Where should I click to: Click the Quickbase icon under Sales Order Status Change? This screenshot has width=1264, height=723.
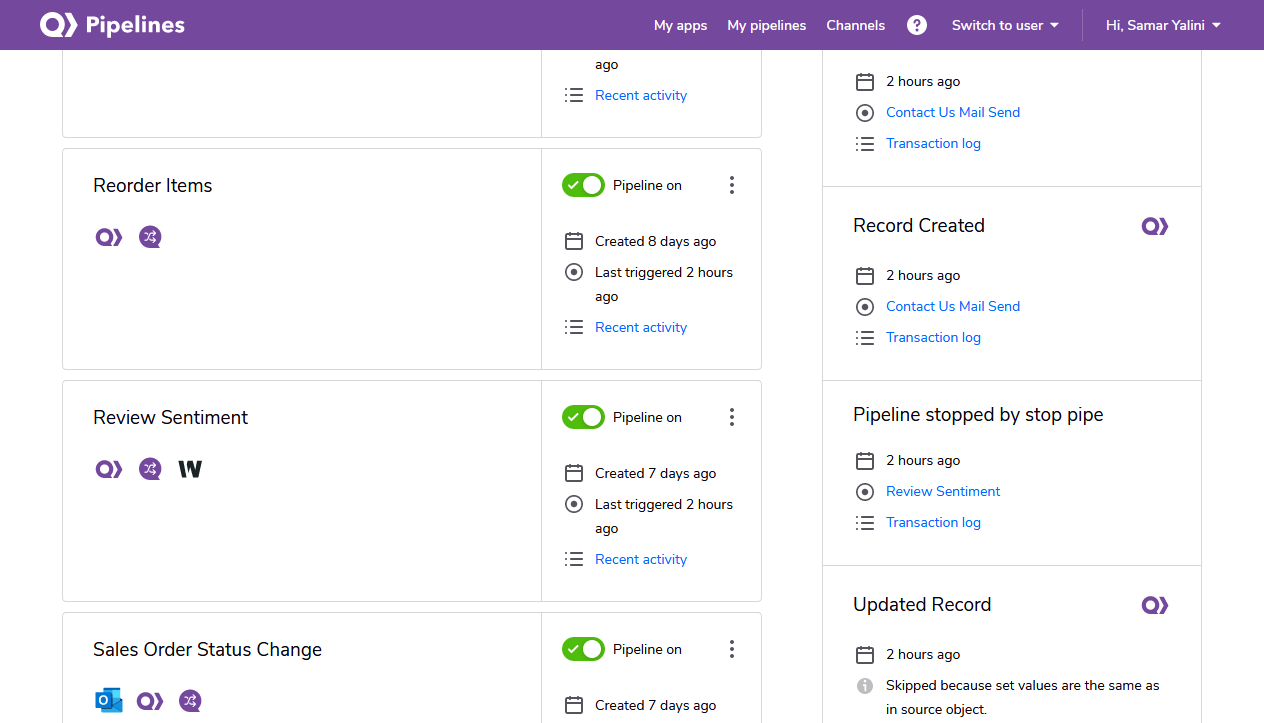point(150,701)
